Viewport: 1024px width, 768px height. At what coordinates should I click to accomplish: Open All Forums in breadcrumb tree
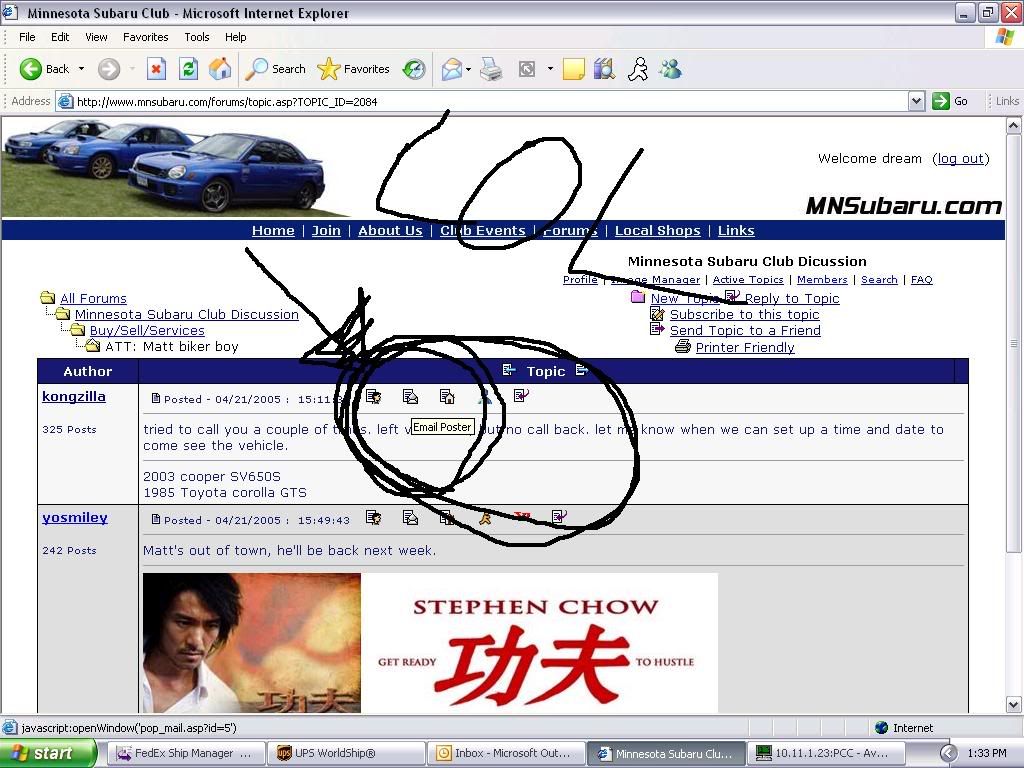[x=93, y=298]
